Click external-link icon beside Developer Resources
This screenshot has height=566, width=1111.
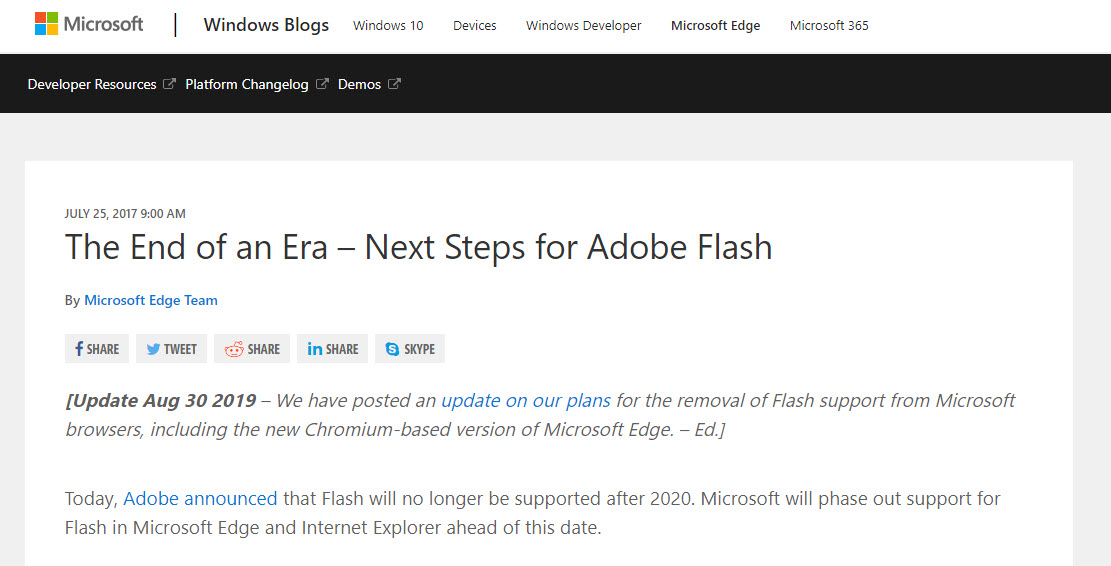pyautogui.click(x=169, y=84)
